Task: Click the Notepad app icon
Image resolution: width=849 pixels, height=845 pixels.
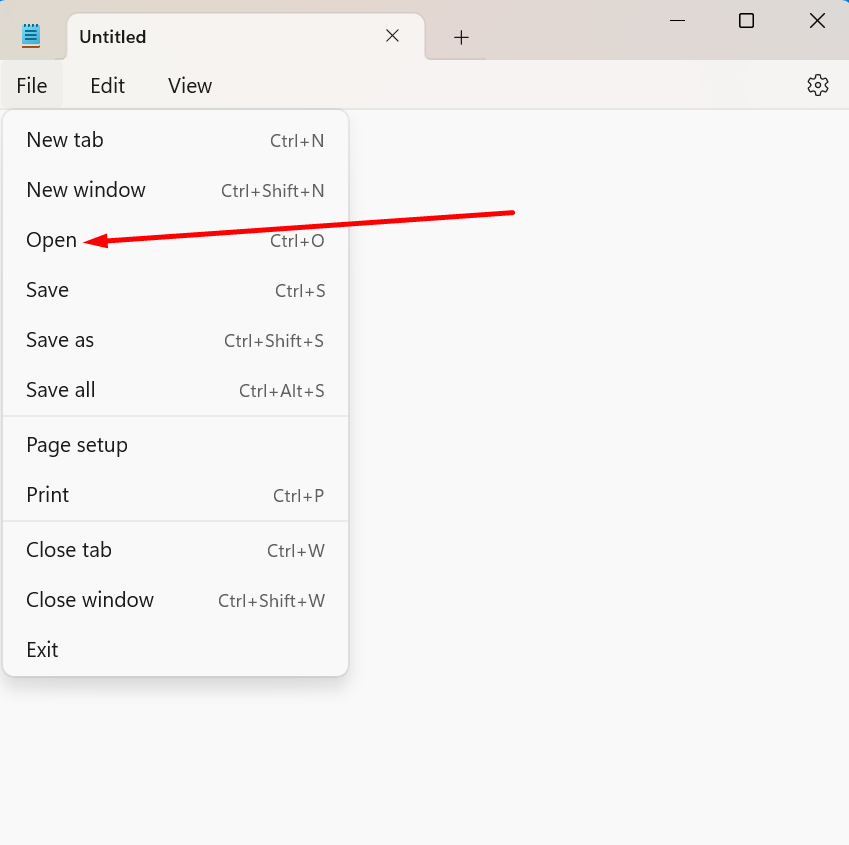Action: coord(31,36)
